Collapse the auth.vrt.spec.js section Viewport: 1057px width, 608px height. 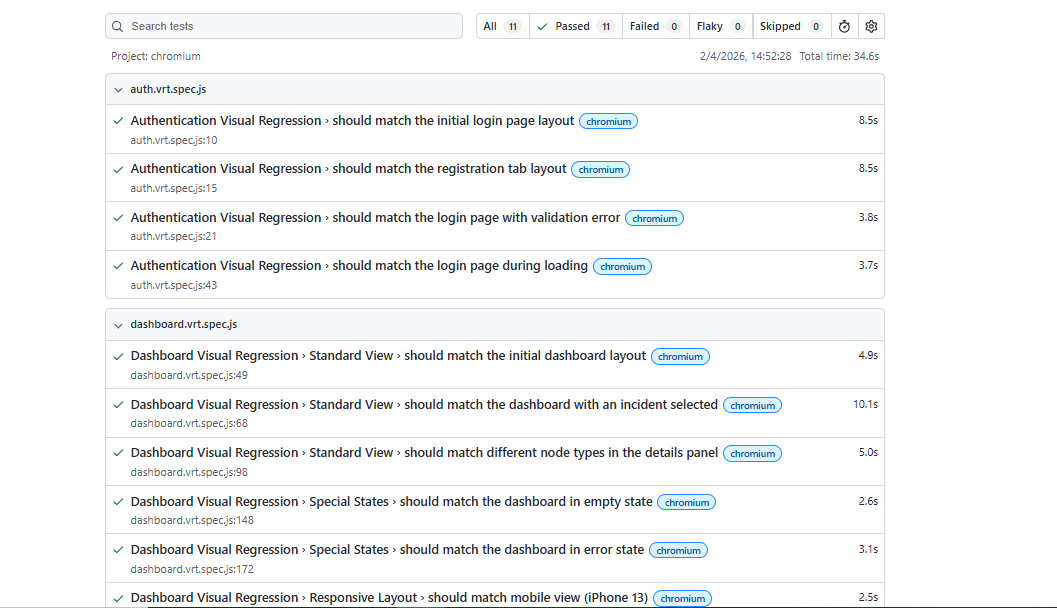click(x=117, y=89)
